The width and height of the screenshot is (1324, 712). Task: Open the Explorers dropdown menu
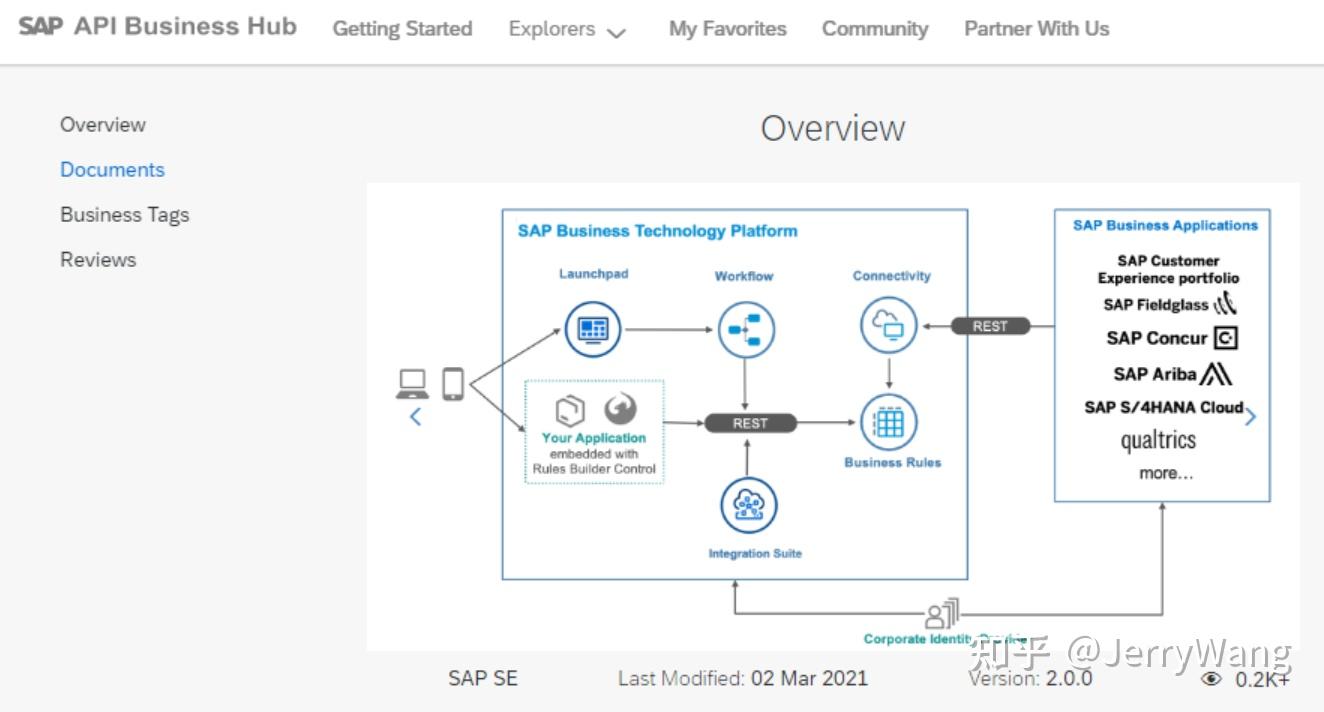tap(566, 29)
